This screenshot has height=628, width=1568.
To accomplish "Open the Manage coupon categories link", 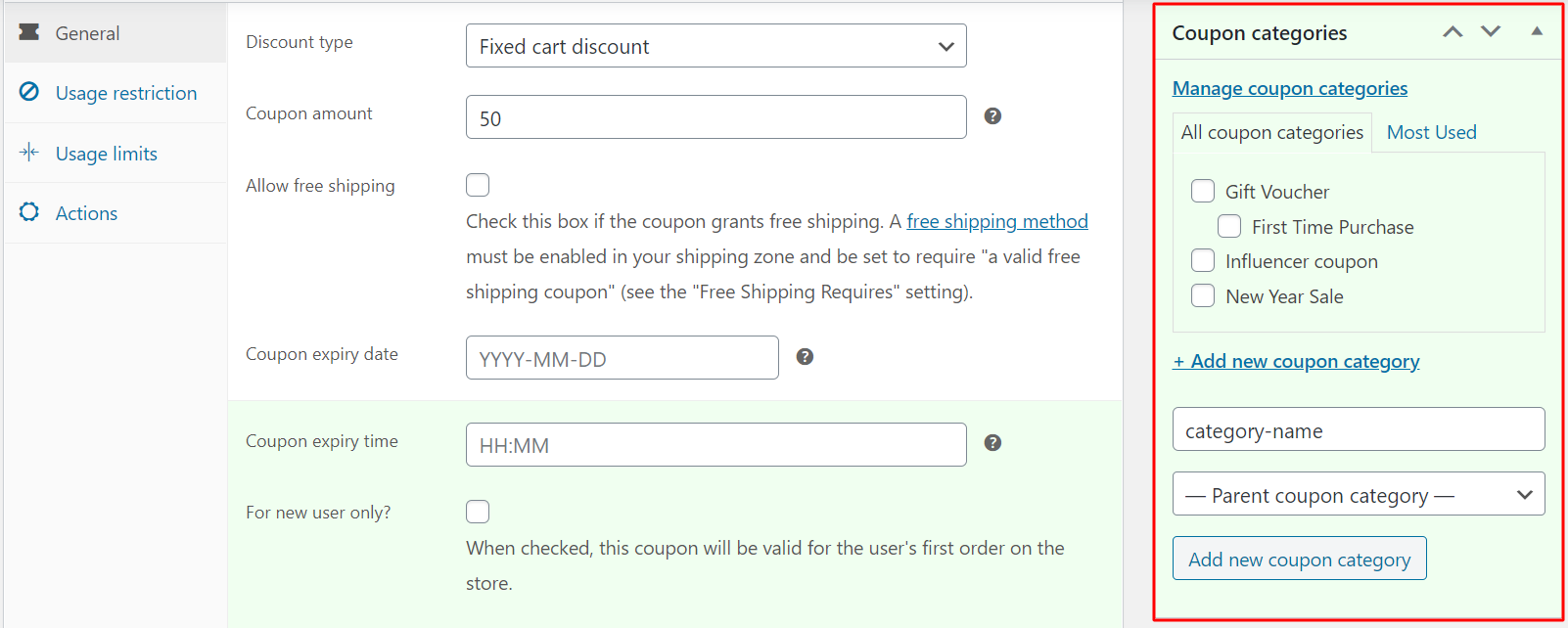I will coord(1289,88).
